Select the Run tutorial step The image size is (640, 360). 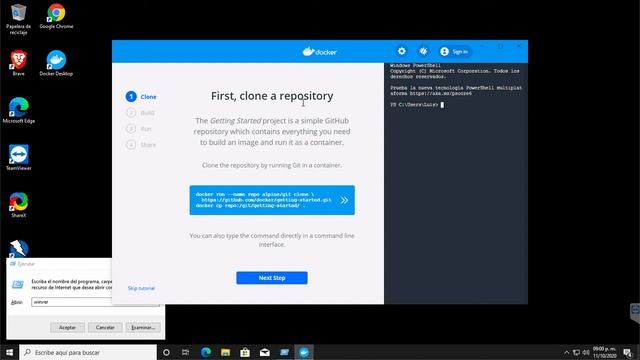139,129
